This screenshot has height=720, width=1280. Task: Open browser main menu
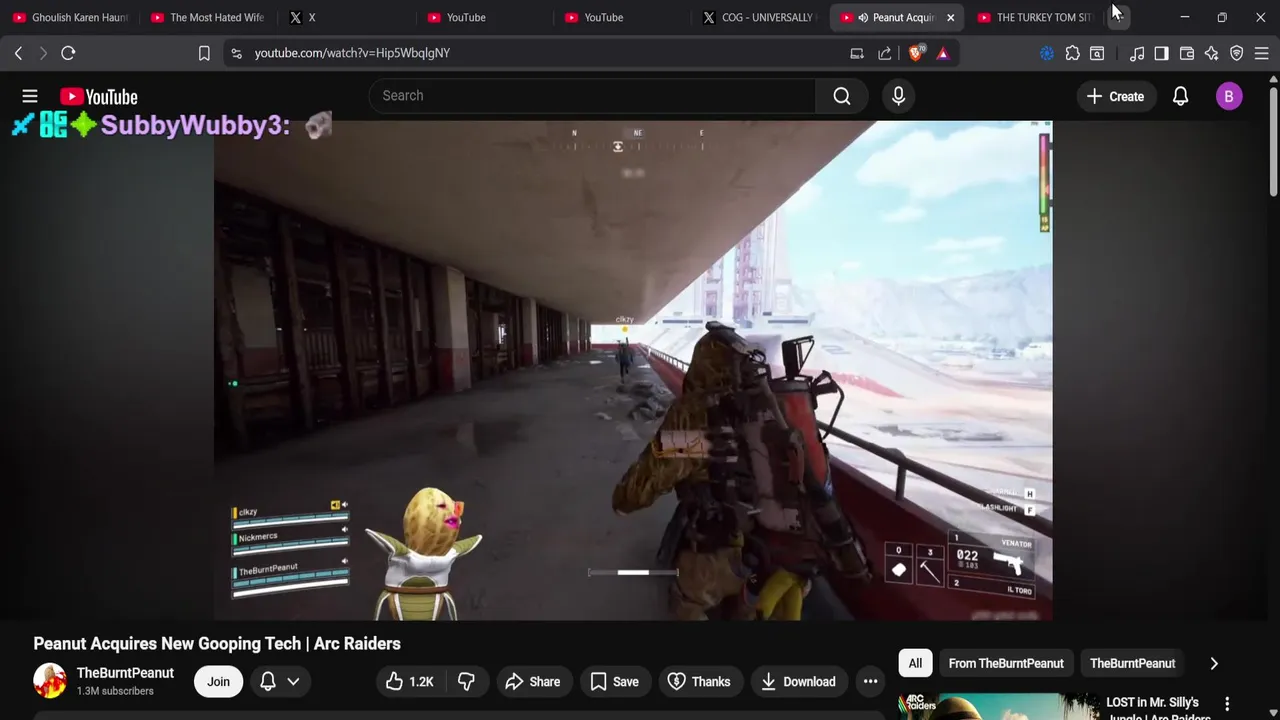click(1262, 53)
